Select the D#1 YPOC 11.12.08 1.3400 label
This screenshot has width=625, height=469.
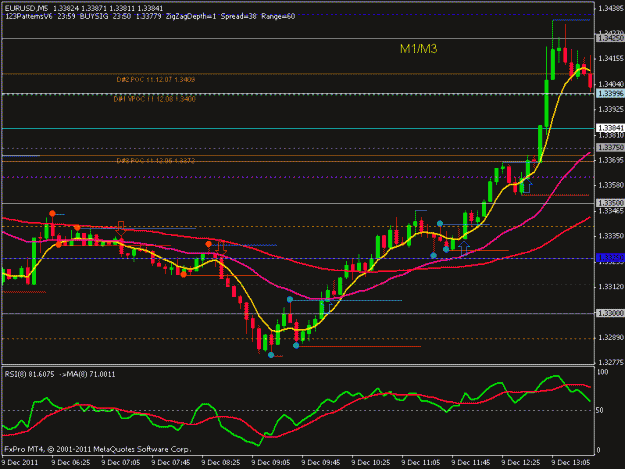tap(155, 99)
